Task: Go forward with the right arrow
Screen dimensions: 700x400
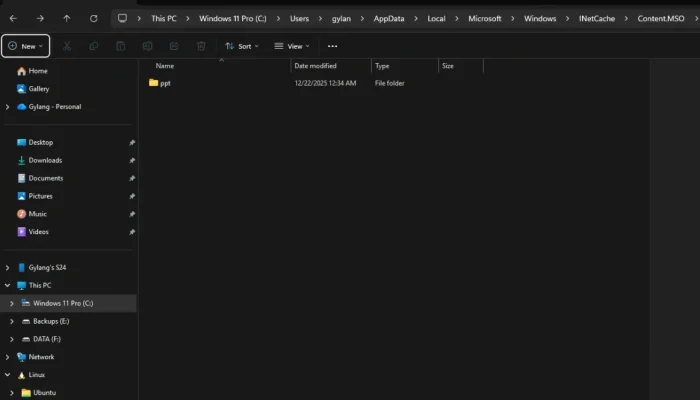Action: pyautogui.click(x=40, y=18)
